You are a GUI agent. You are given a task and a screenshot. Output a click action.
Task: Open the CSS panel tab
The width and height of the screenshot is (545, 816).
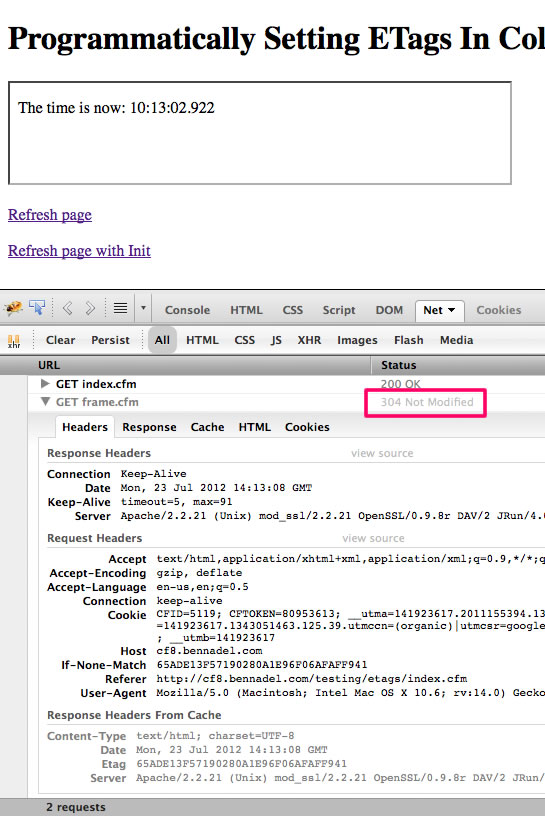(293, 310)
